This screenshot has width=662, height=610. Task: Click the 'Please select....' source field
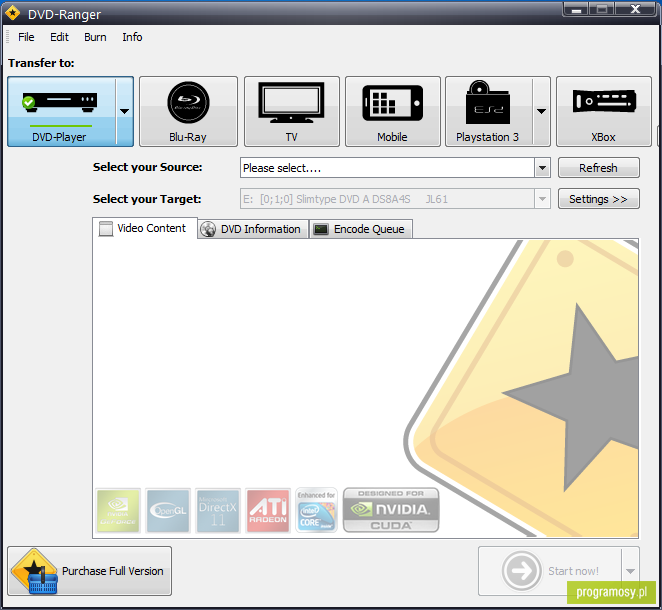click(387, 168)
